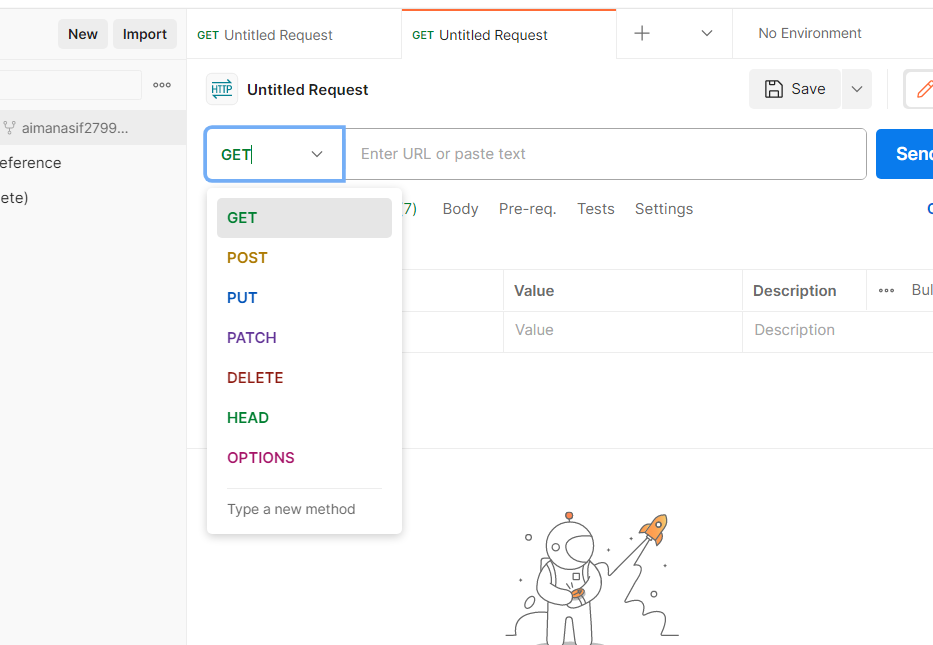The height and width of the screenshot is (645, 933).
Task: Open the Tests tab
Action: pyautogui.click(x=595, y=209)
